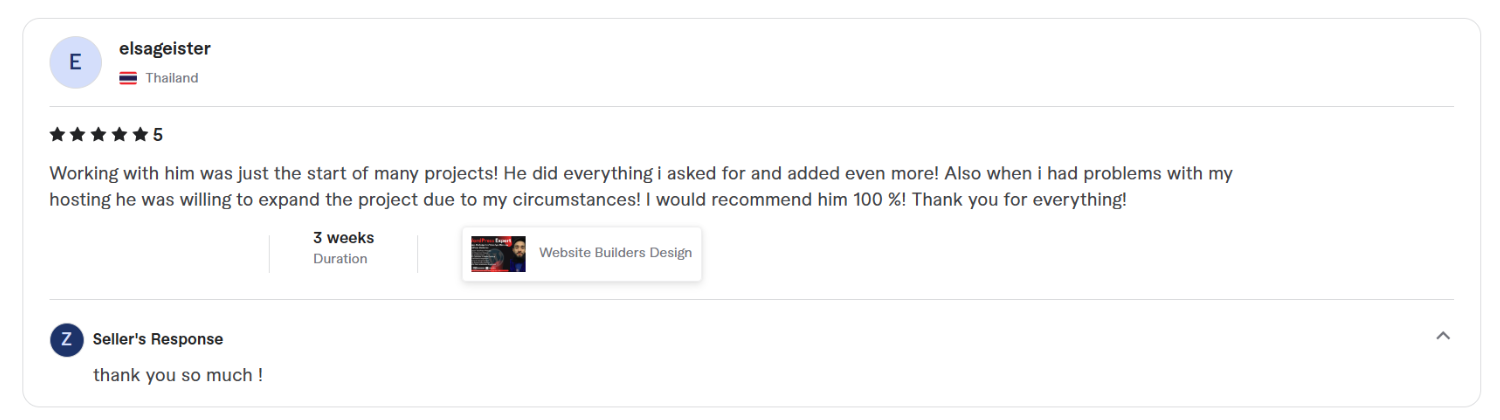Screen dimensions: 1500x420
Task: Click the review paragraph text
Action: tap(641, 186)
